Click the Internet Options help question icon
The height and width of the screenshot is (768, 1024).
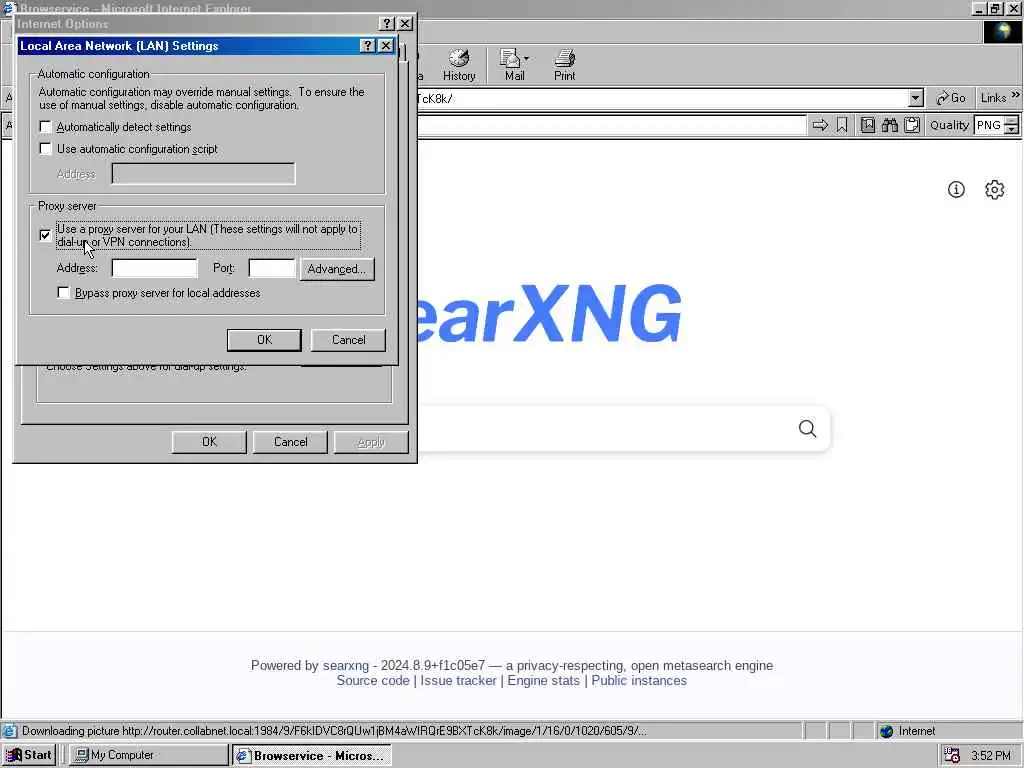(387, 24)
